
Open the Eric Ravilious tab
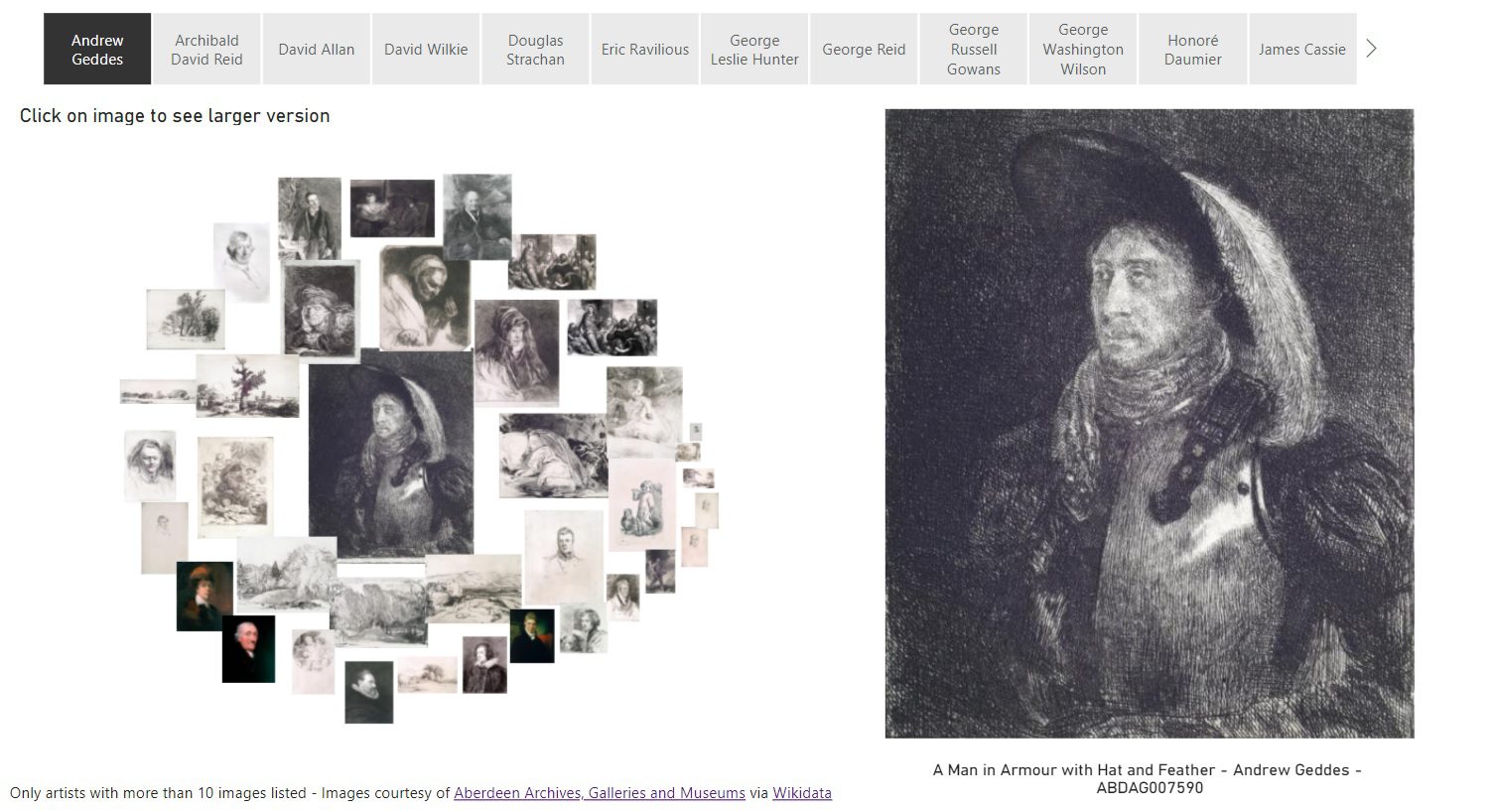tap(645, 49)
